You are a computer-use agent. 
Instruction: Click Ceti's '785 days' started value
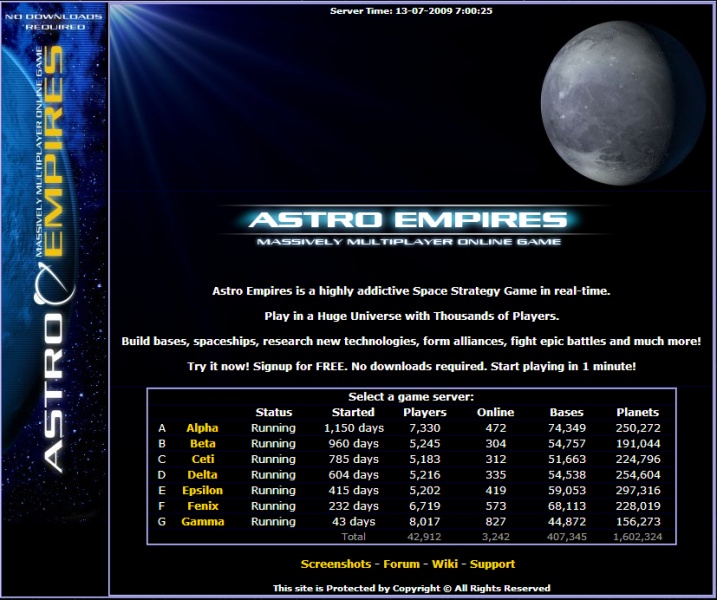tap(353, 459)
